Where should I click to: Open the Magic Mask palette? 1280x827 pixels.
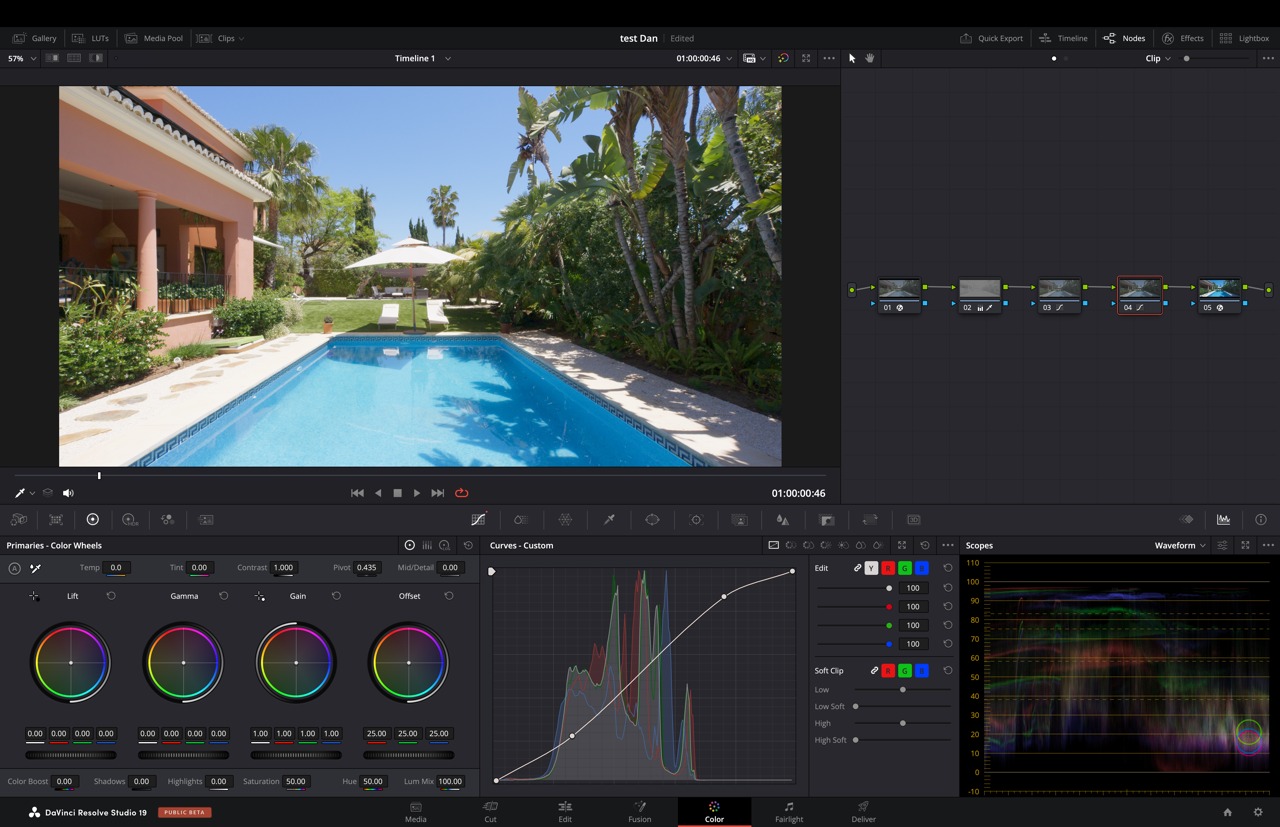coord(739,520)
